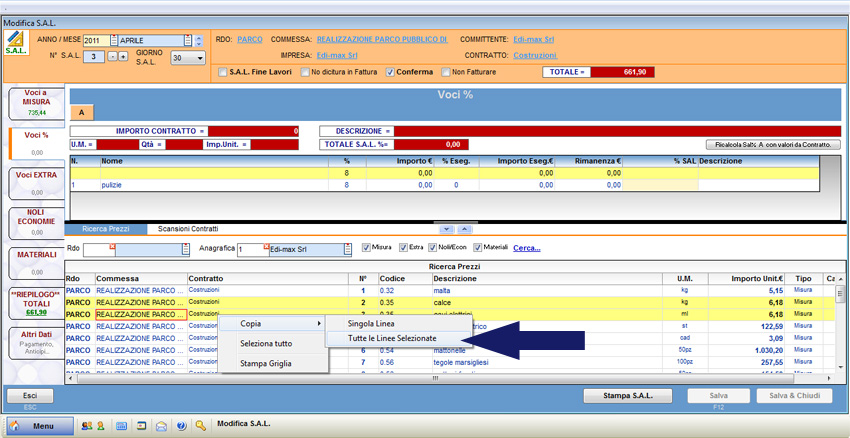Collapse the panel with the down-arrow splitter button
The width and height of the screenshot is (850, 438).
click(447, 229)
